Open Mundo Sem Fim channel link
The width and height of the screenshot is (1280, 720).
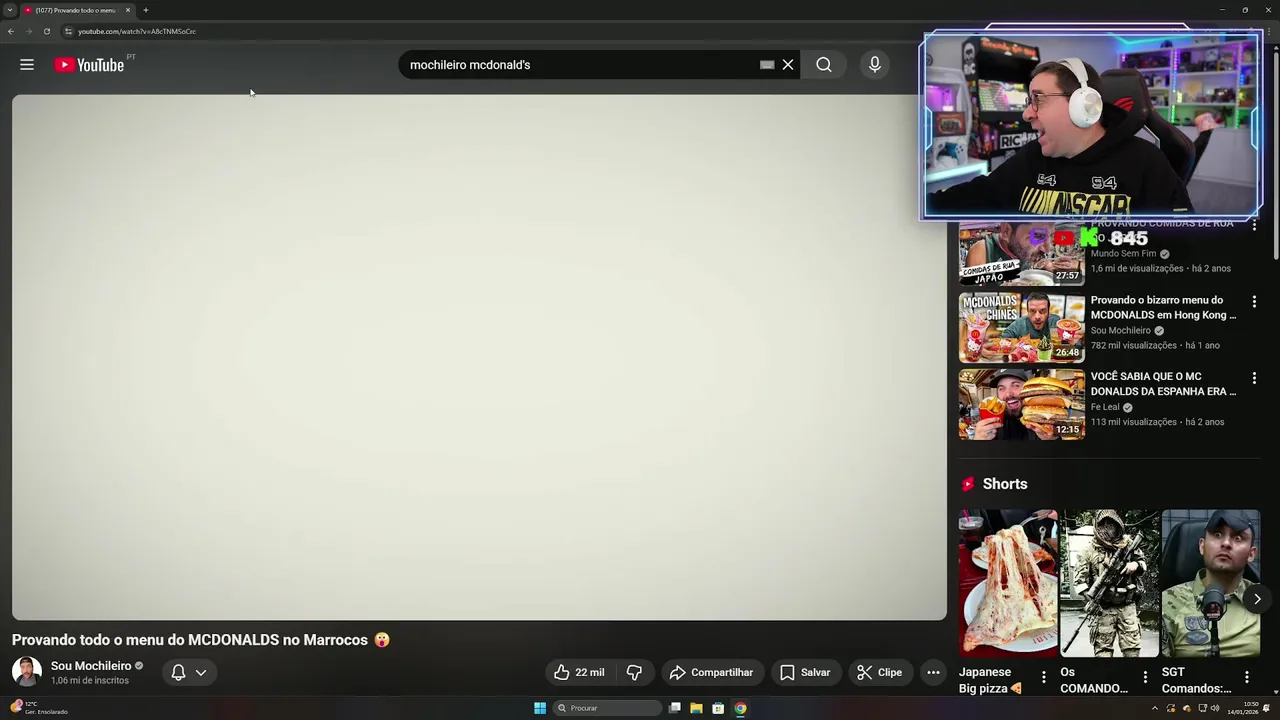pos(1123,254)
